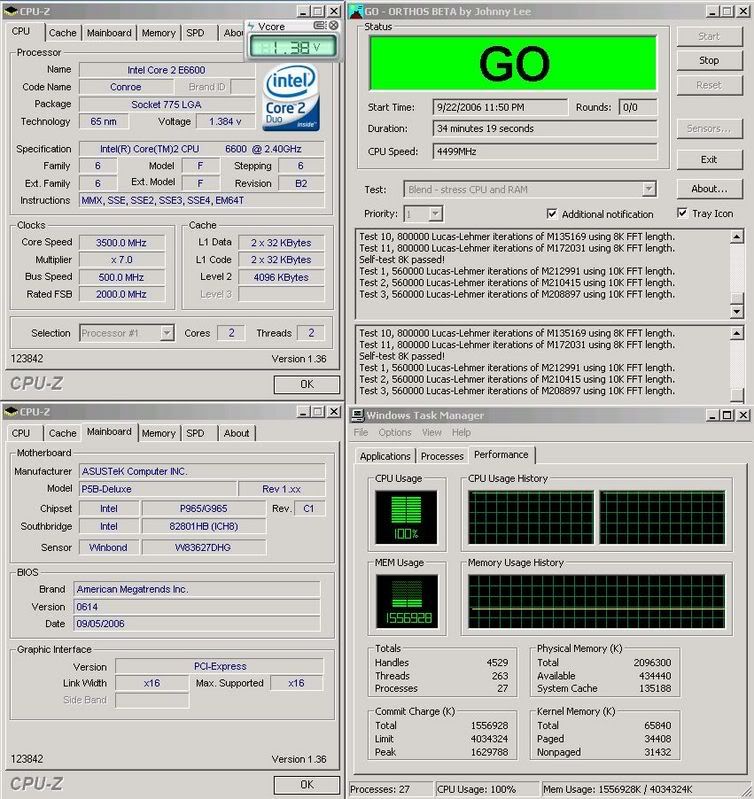The width and height of the screenshot is (754, 799).
Task: Open the Processor #1 selection dropdown
Action: (x=167, y=333)
